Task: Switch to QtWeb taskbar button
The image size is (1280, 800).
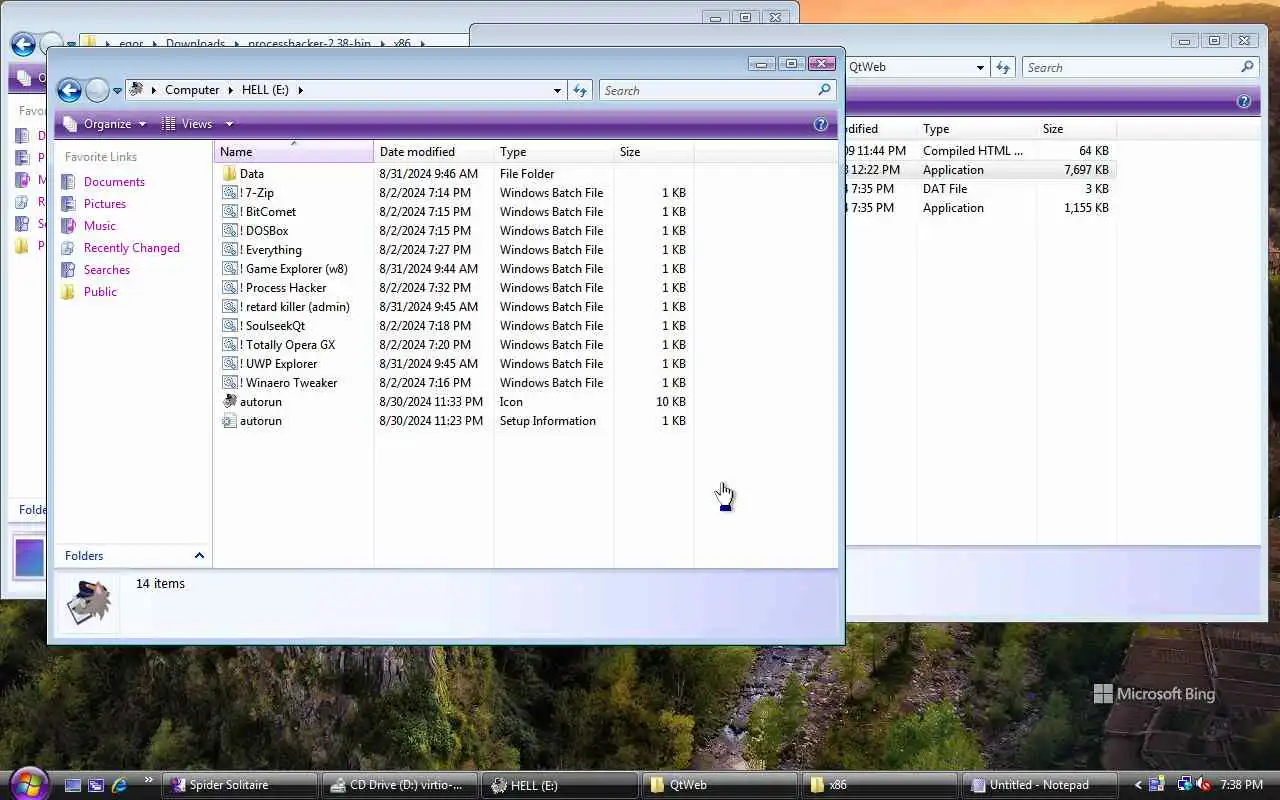Action: pos(720,785)
